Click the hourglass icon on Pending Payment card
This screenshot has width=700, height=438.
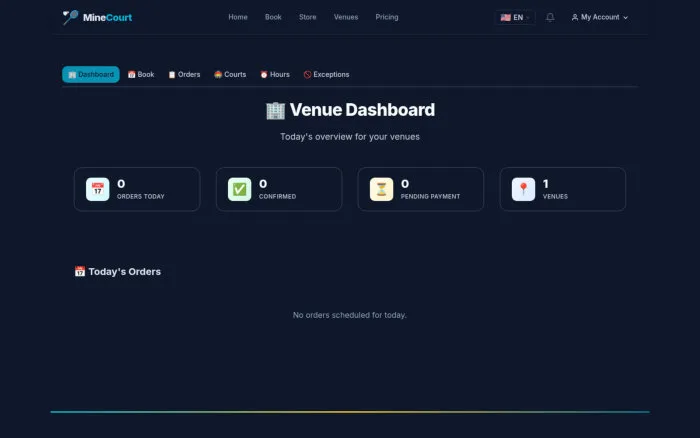pos(381,189)
